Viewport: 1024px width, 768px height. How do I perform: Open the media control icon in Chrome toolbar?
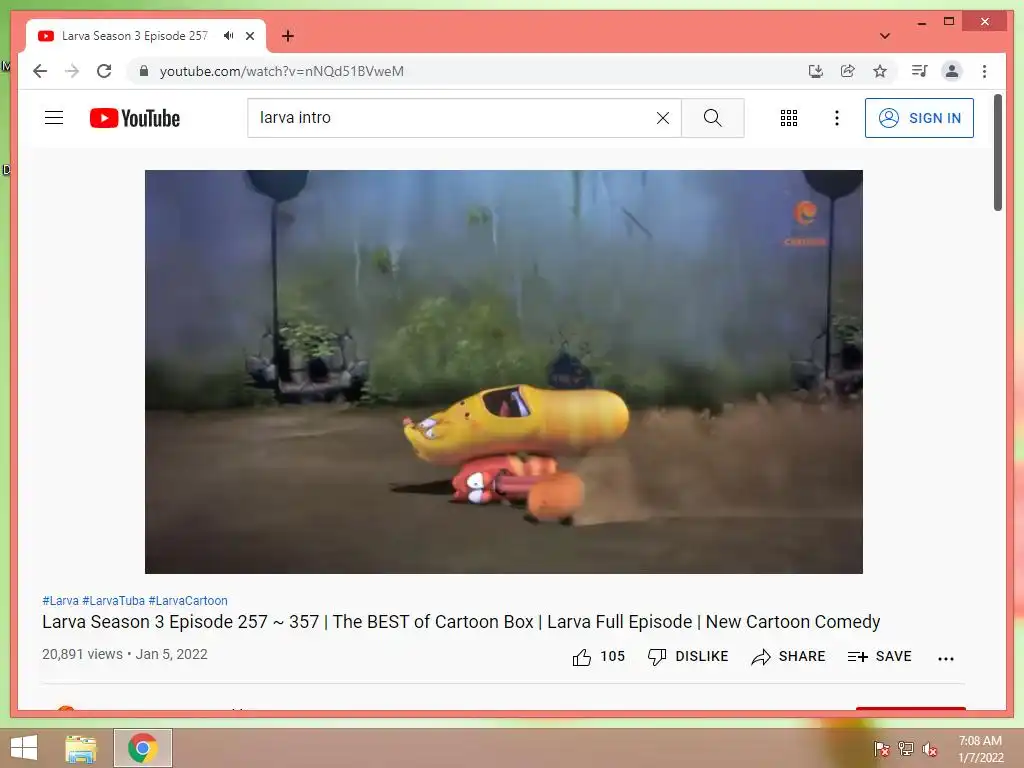tap(920, 71)
